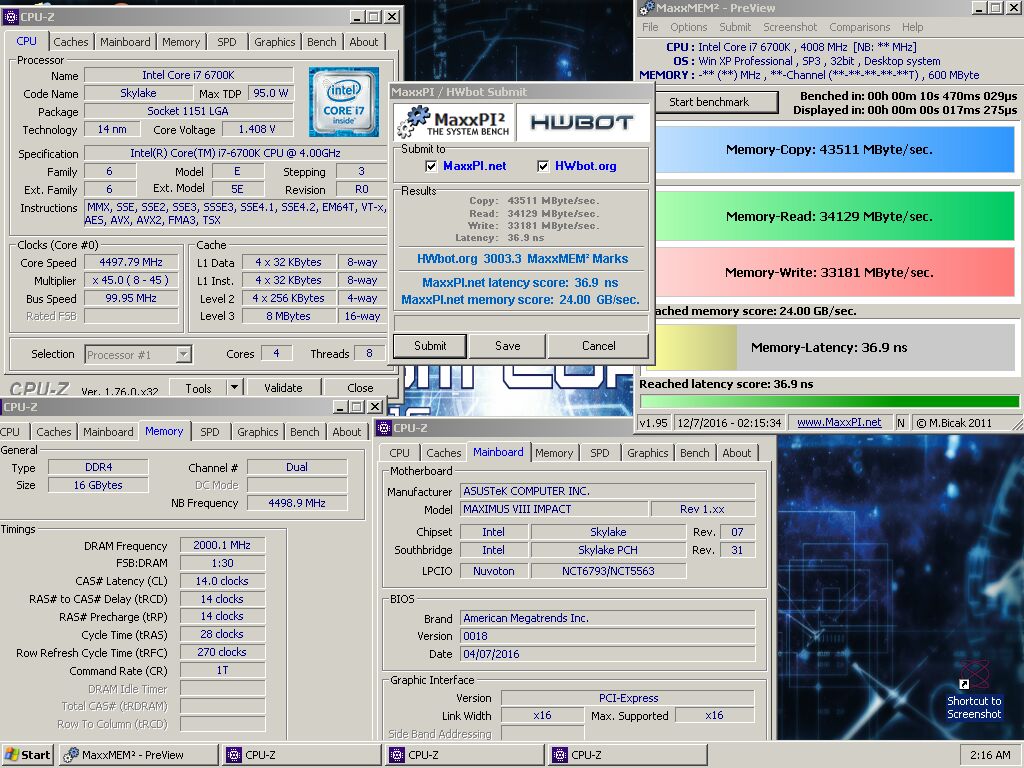The image size is (1024, 768).
Task: Click the MaxxMEM² title bar gear icon
Action: 647,8
